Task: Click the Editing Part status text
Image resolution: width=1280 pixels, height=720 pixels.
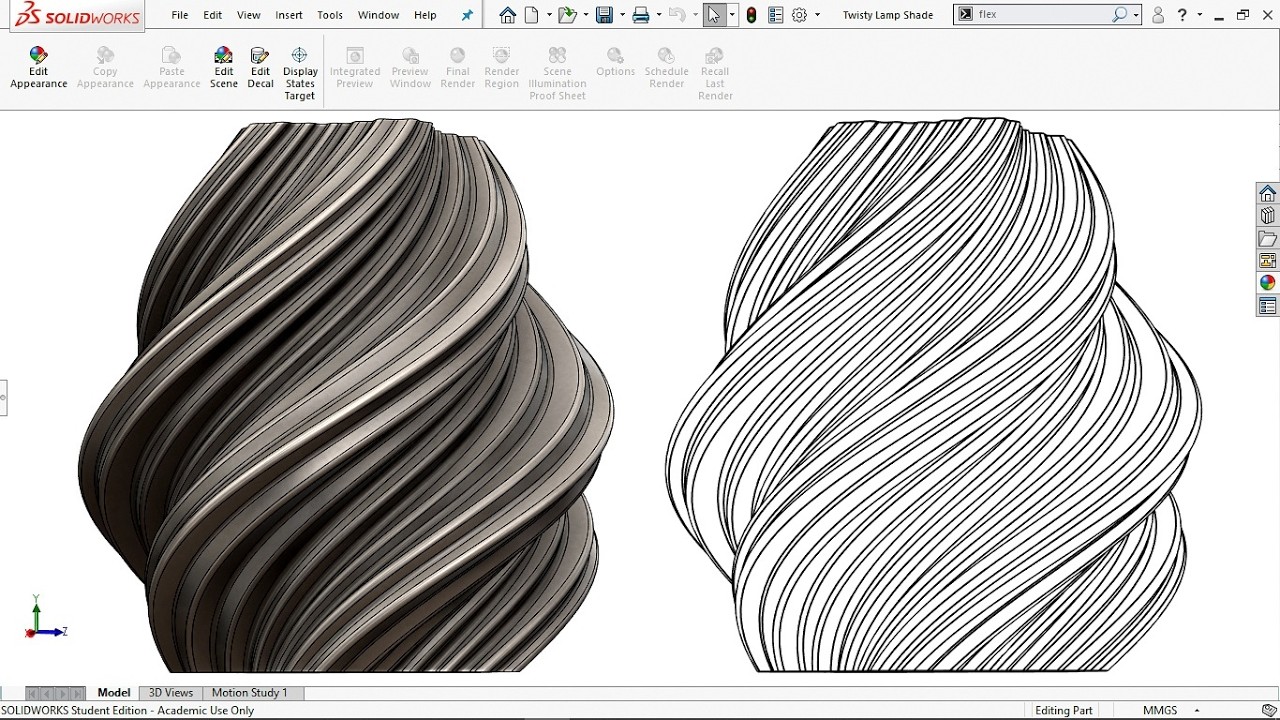Action: [x=1063, y=710]
